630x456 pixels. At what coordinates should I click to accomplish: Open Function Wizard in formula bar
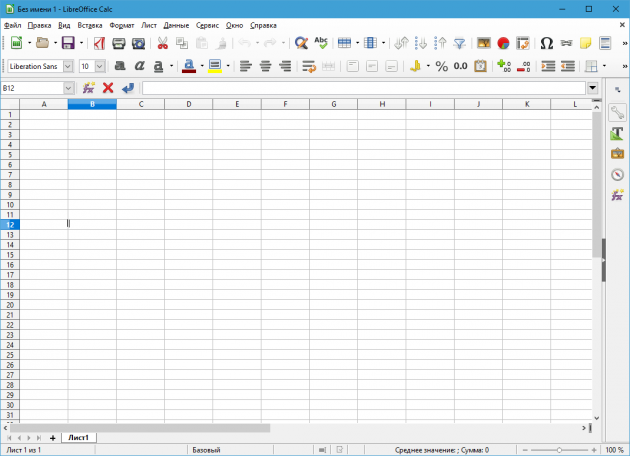88,88
